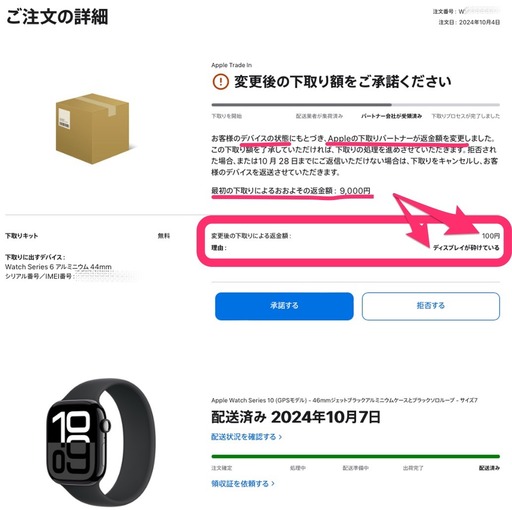Image resolution: width=512 pixels, height=510 pixels.
Task: Click the chevron after 領収証を依頼する
Action: tap(273, 483)
